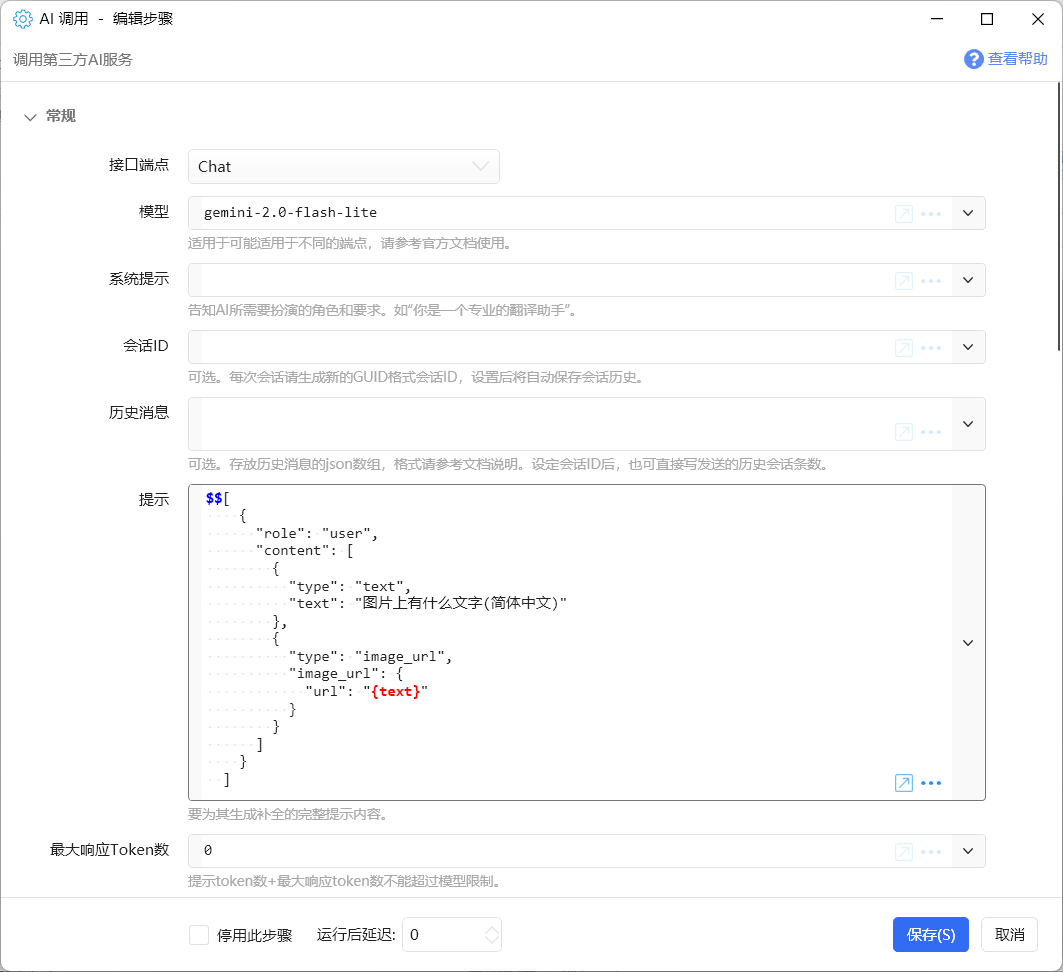Expand the 系统提示 dropdown arrow
The image size is (1063, 972).
pos(968,280)
